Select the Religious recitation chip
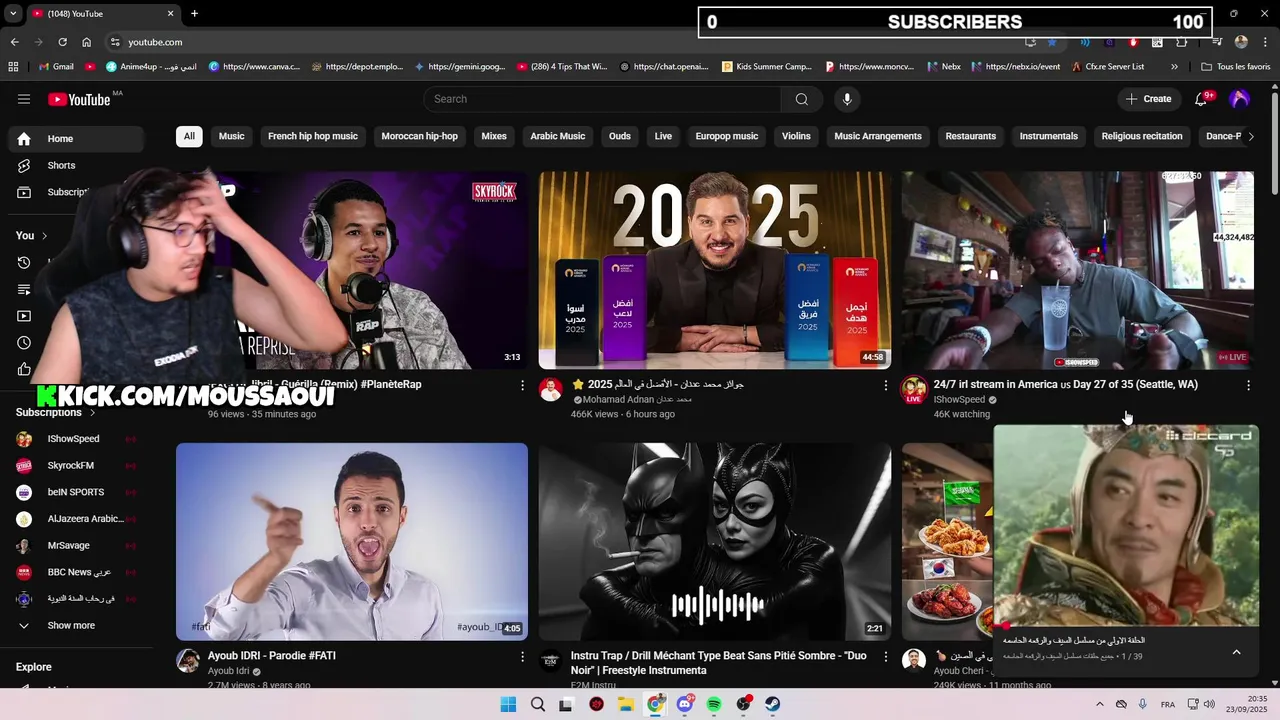 coord(1142,136)
